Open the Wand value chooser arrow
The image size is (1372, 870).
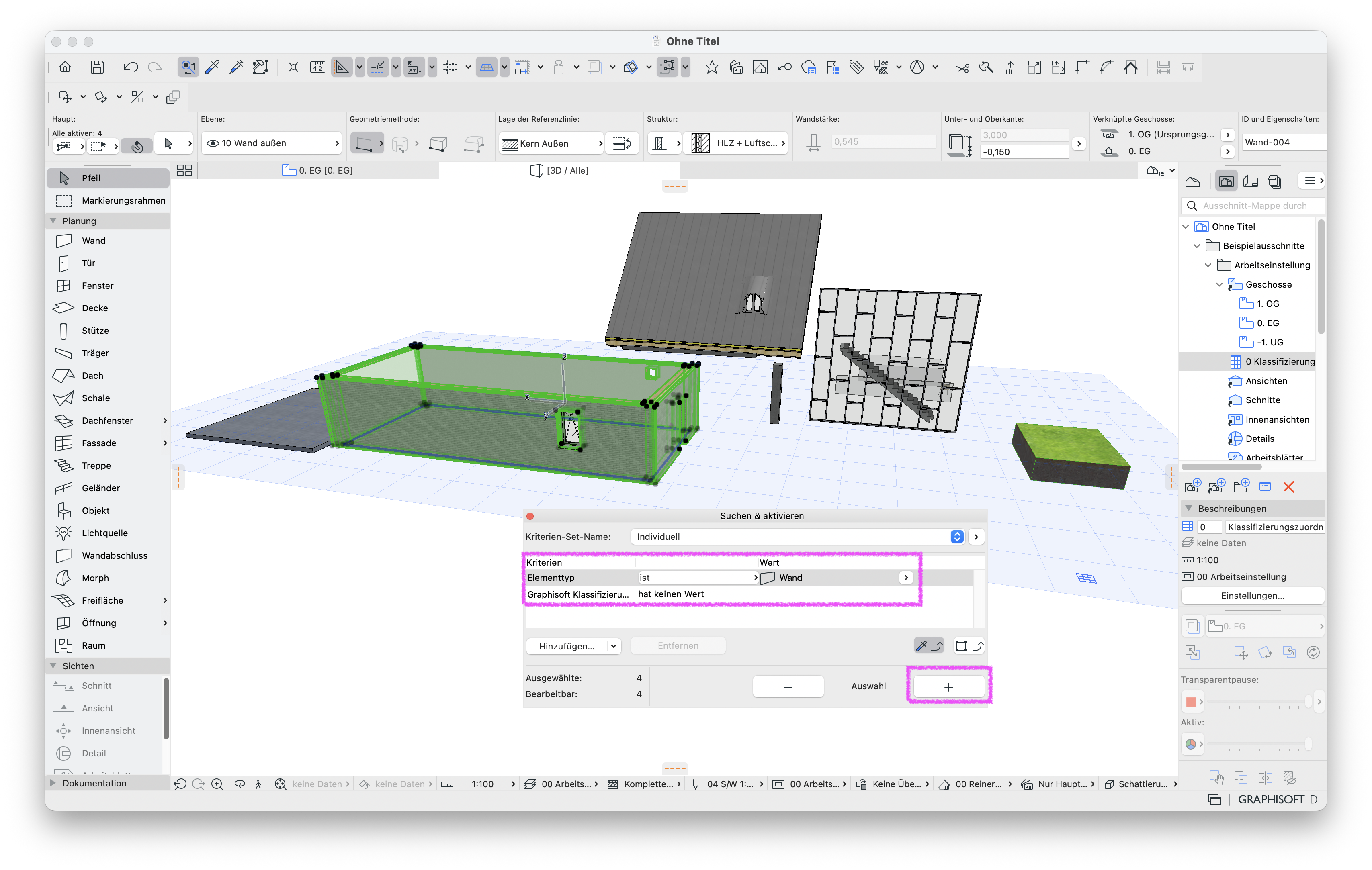pos(906,578)
